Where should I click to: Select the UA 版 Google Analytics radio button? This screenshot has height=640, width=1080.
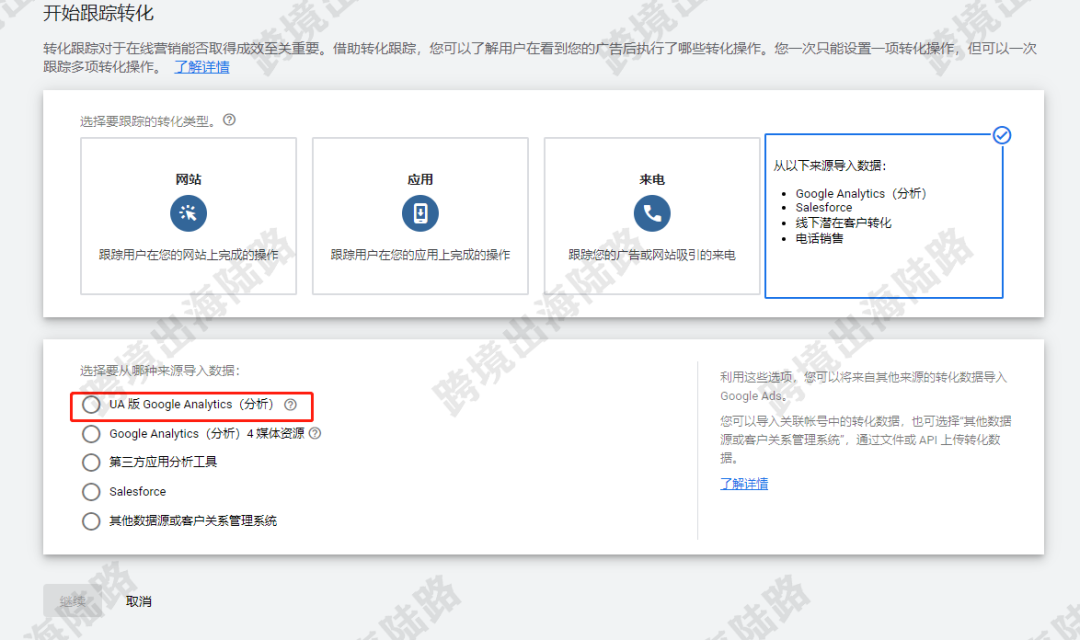tap(91, 404)
